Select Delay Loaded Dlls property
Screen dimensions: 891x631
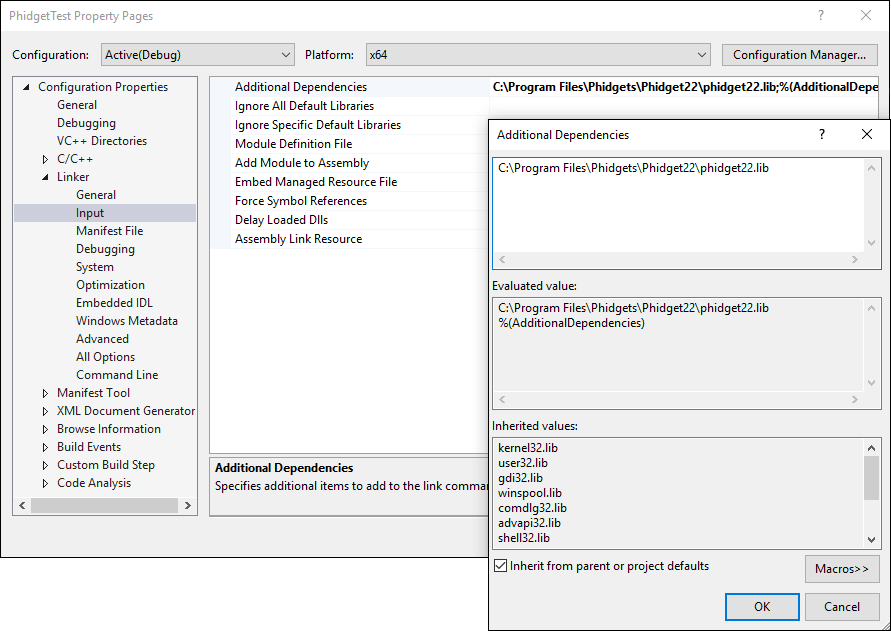coord(349,220)
